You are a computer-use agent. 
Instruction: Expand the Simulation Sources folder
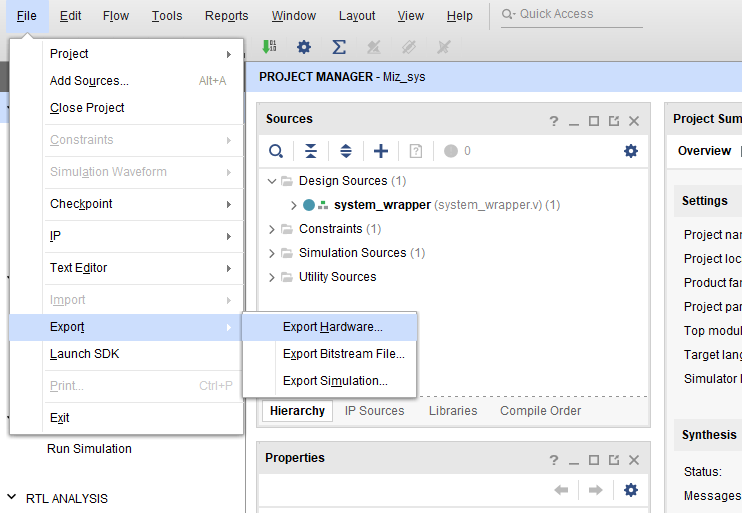click(272, 254)
